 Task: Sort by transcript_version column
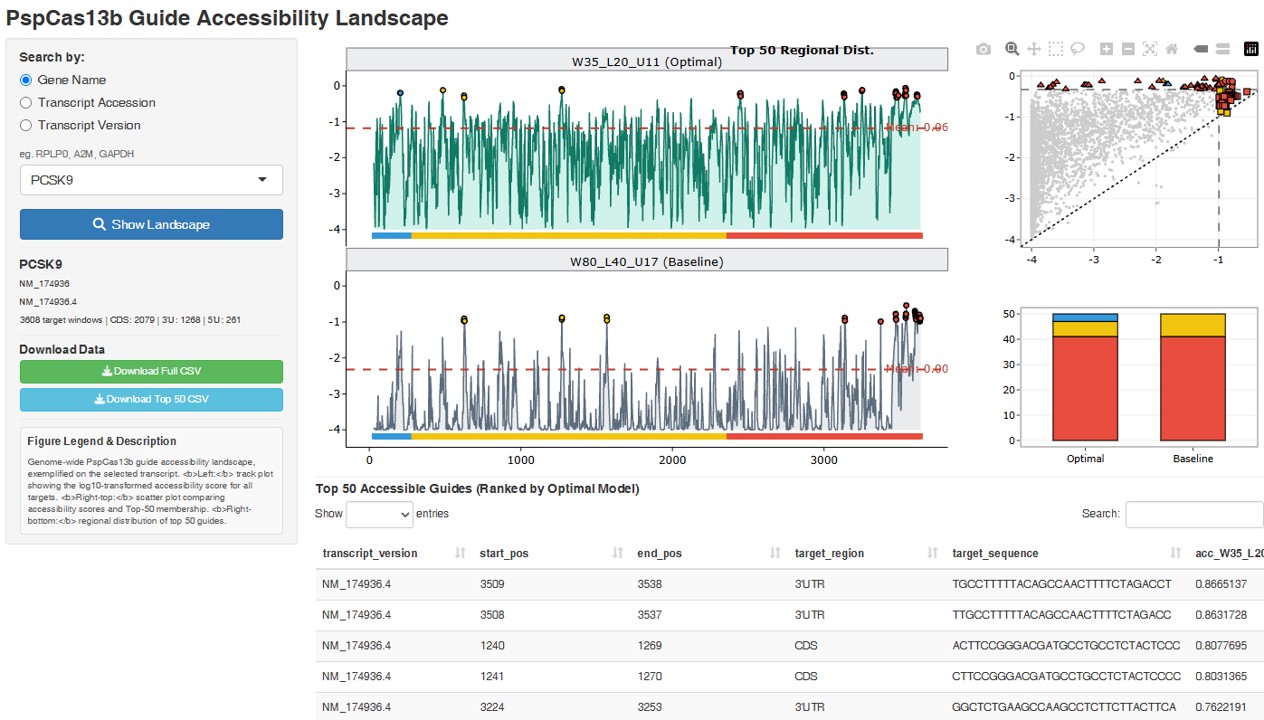pyautogui.click(x=393, y=553)
